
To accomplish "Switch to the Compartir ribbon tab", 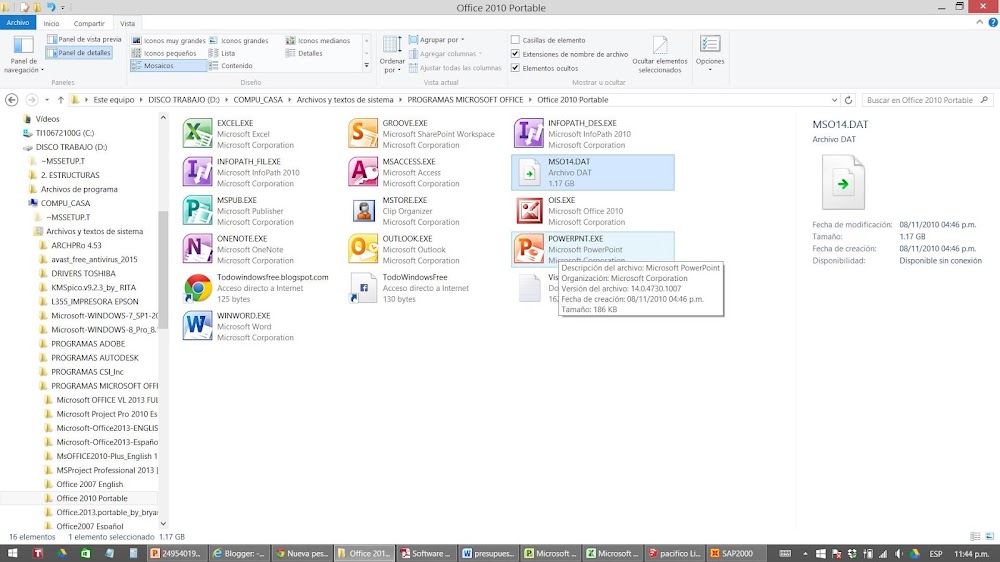I will pos(89,24).
